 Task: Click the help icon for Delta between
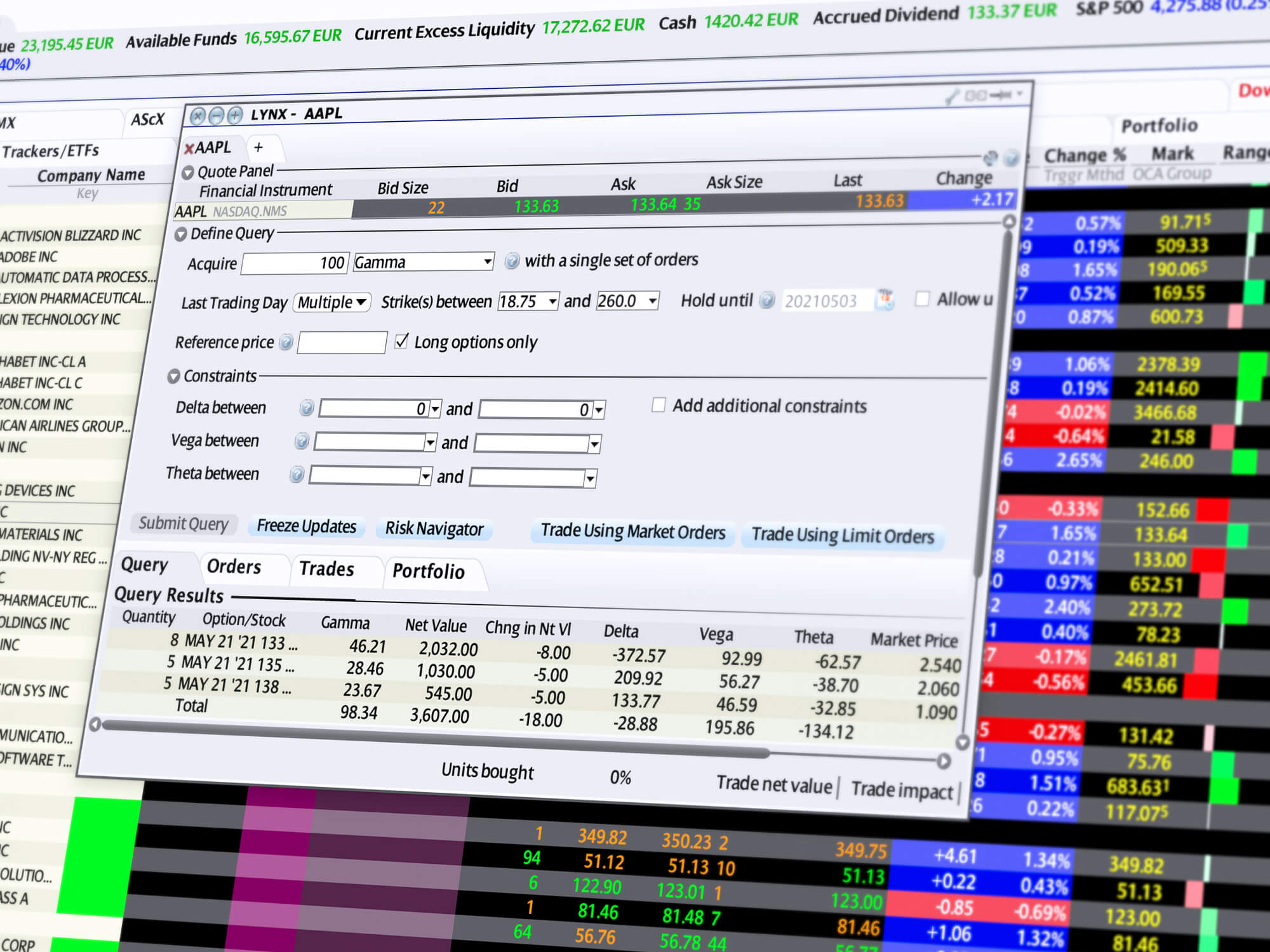point(307,408)
